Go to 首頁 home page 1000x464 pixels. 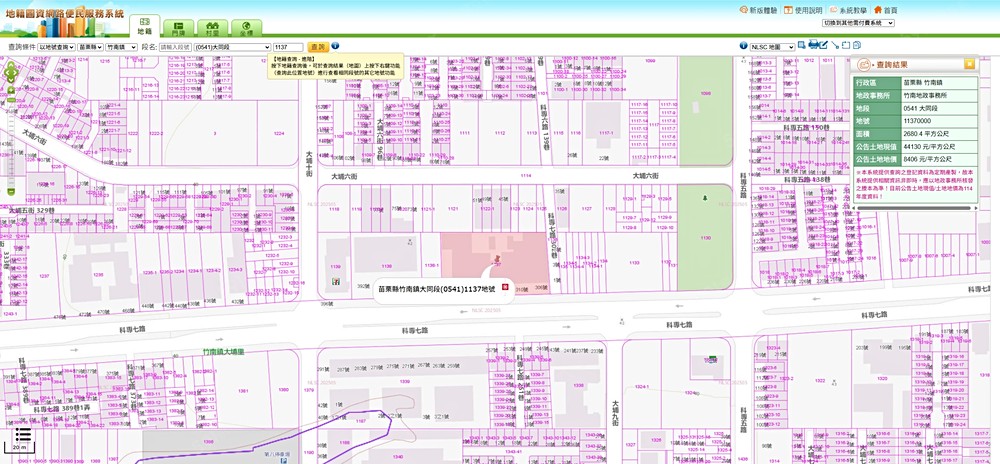point(885,10)
